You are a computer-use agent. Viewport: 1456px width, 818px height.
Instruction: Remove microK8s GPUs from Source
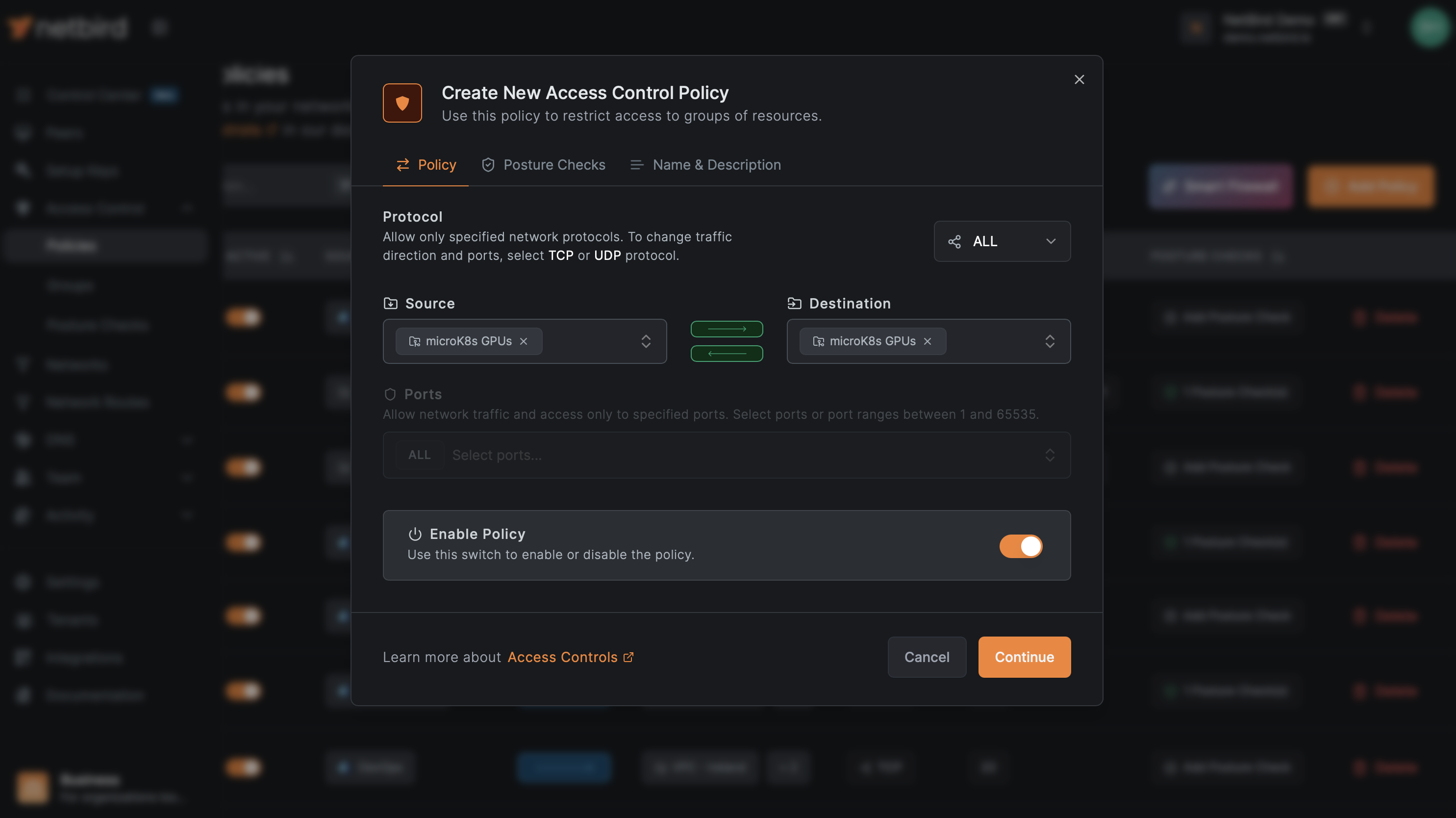(x=524, y=341)
